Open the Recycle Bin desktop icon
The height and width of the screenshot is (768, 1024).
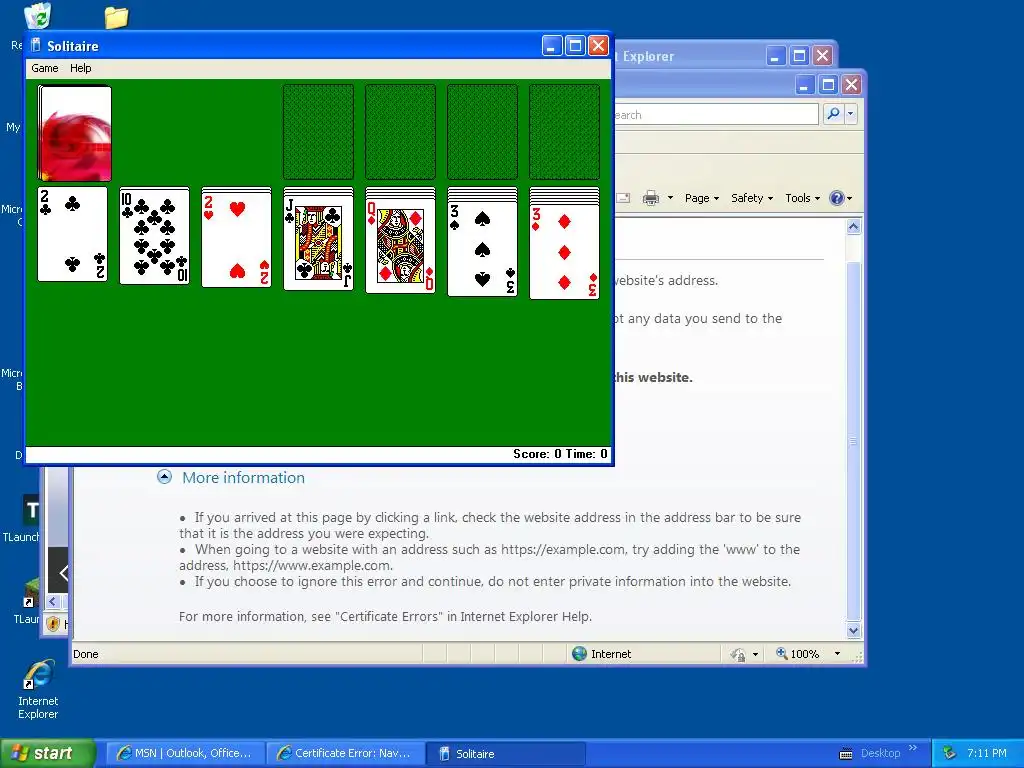38,16
